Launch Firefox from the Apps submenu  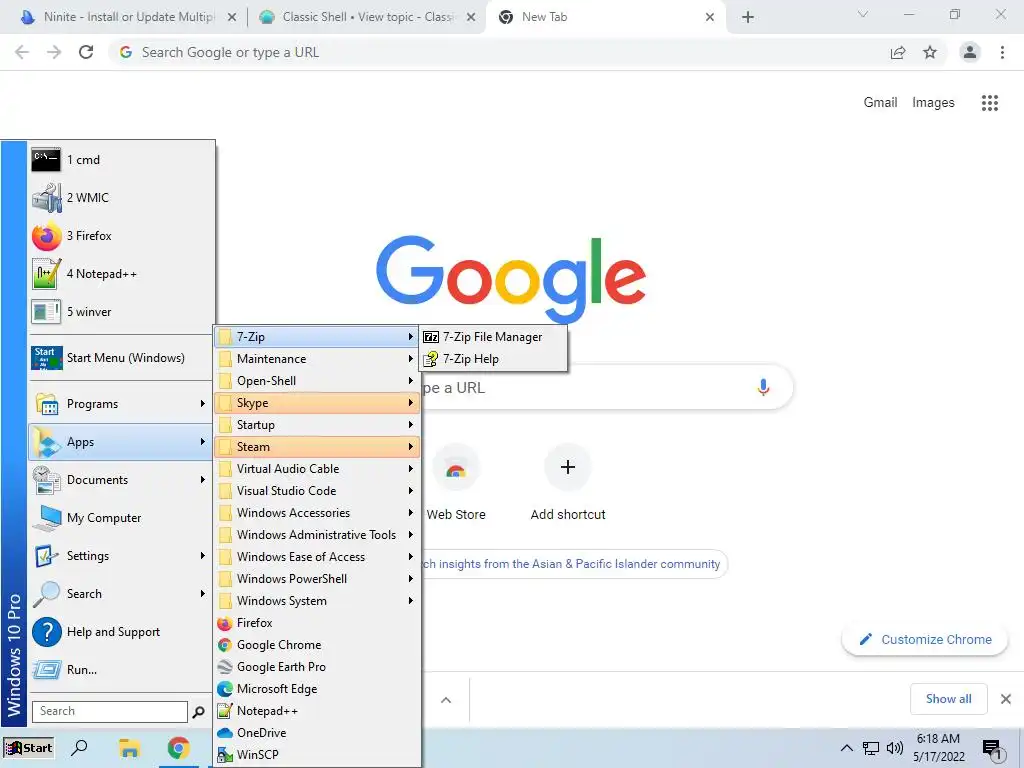(317, 623)
